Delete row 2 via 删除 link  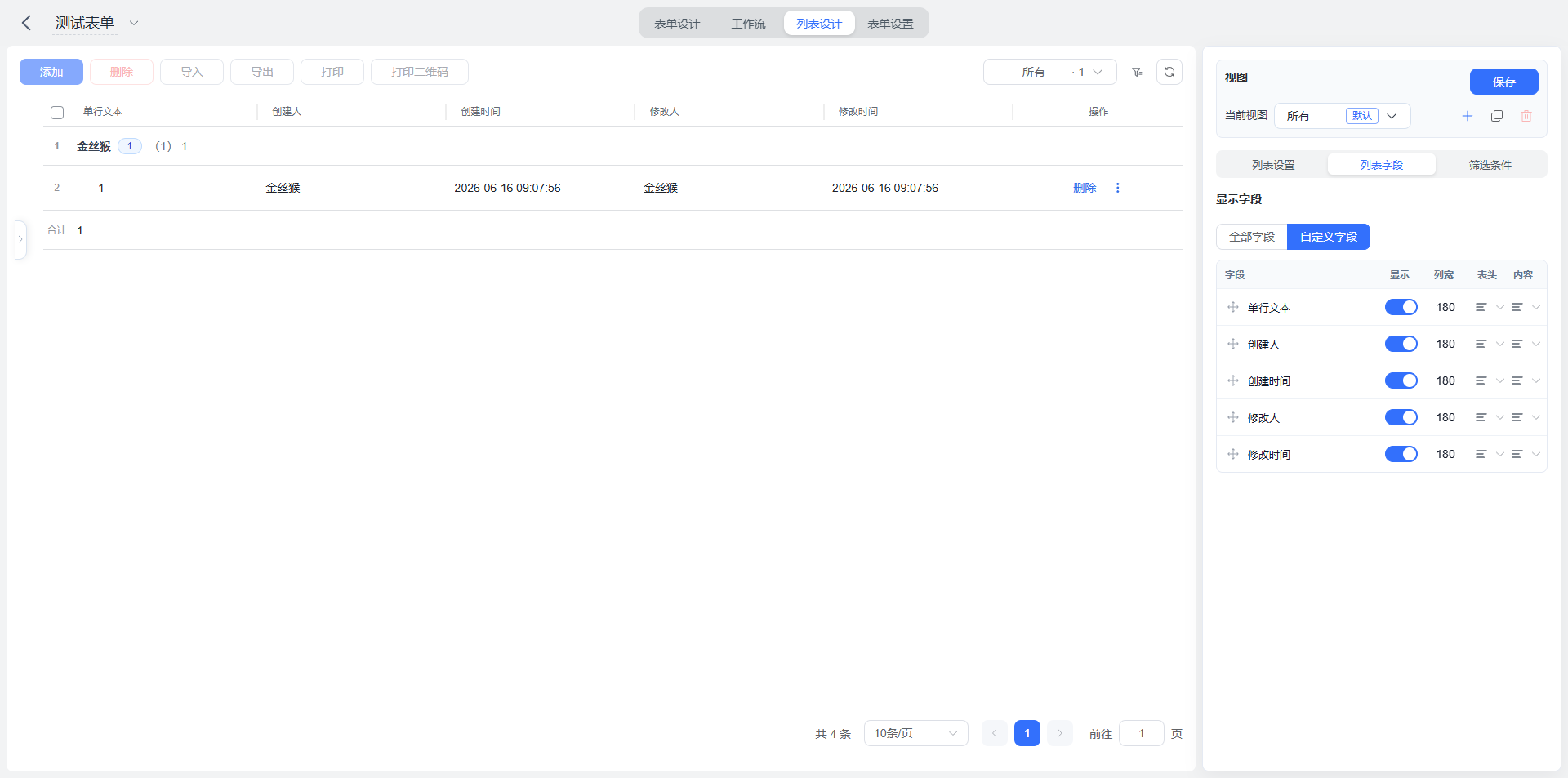[1085, 188]
